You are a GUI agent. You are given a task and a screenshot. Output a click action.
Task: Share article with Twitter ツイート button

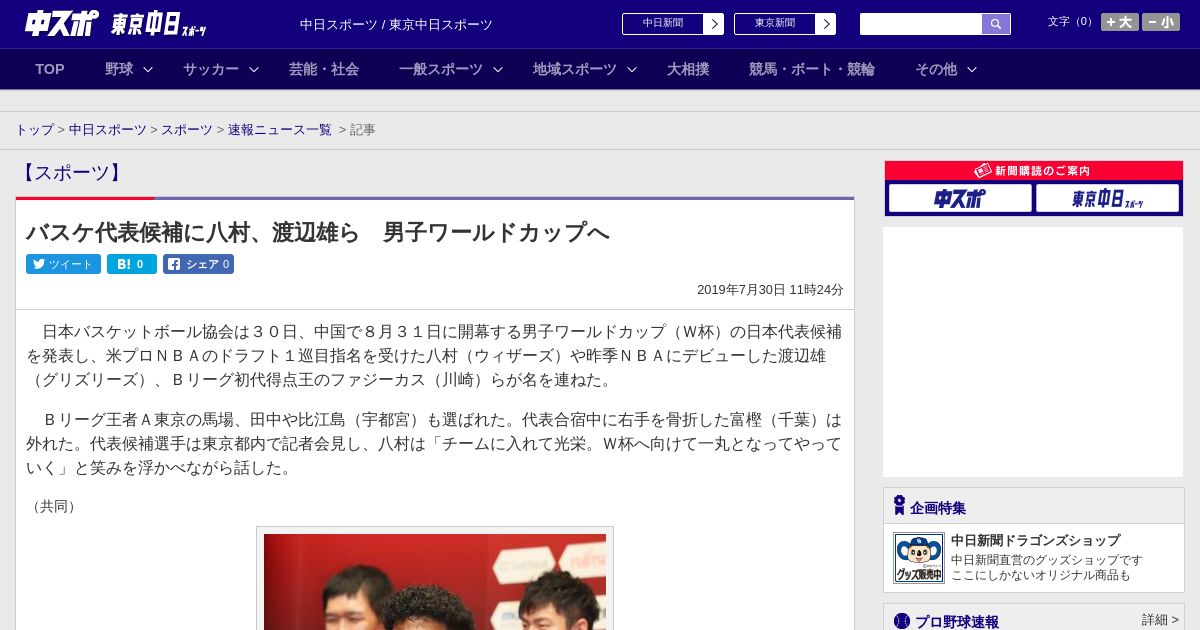[x=63, y=264]
